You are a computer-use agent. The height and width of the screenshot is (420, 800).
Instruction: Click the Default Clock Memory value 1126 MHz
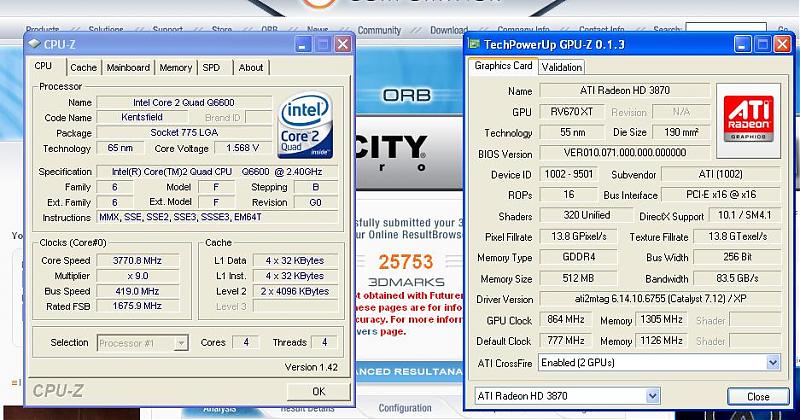pyautogui.click(x=661, y=340)
